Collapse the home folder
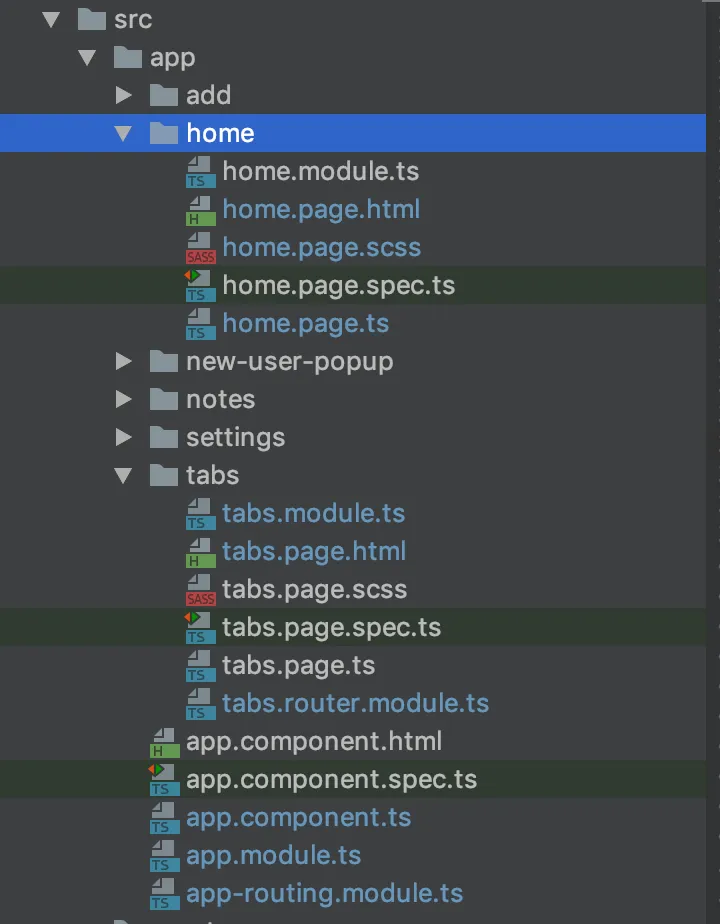The height and width of the screenshot is (924, 720). point(124,134)
